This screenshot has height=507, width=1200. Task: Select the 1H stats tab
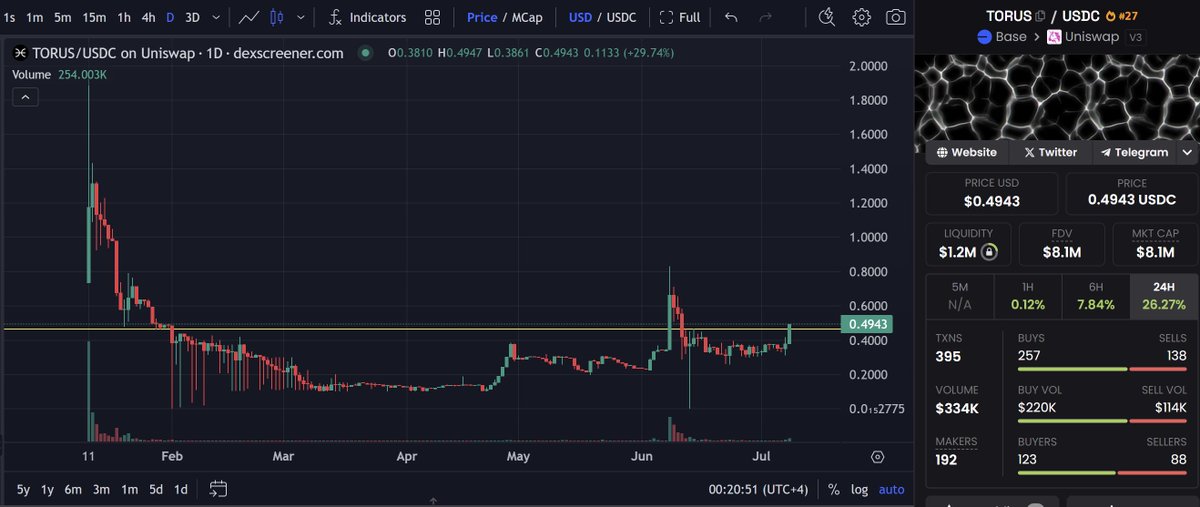pos(1027,297)
